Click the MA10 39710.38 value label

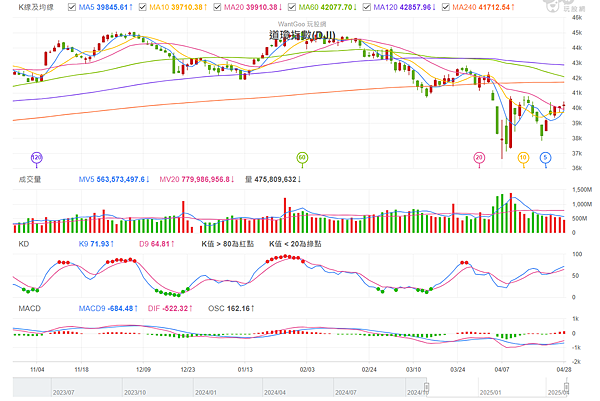tap(178, 7)
